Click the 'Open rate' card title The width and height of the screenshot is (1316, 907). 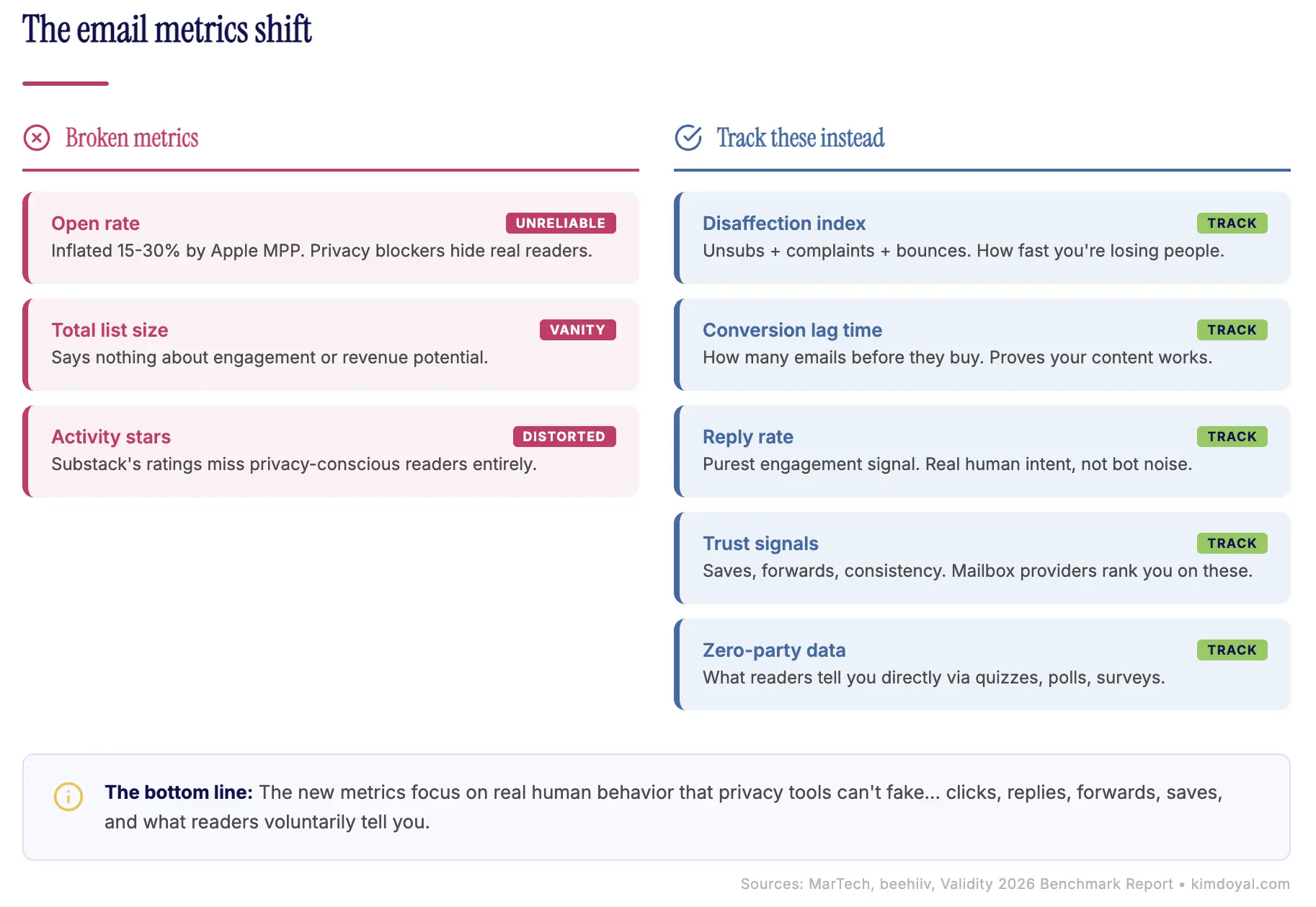coord(95,224)
